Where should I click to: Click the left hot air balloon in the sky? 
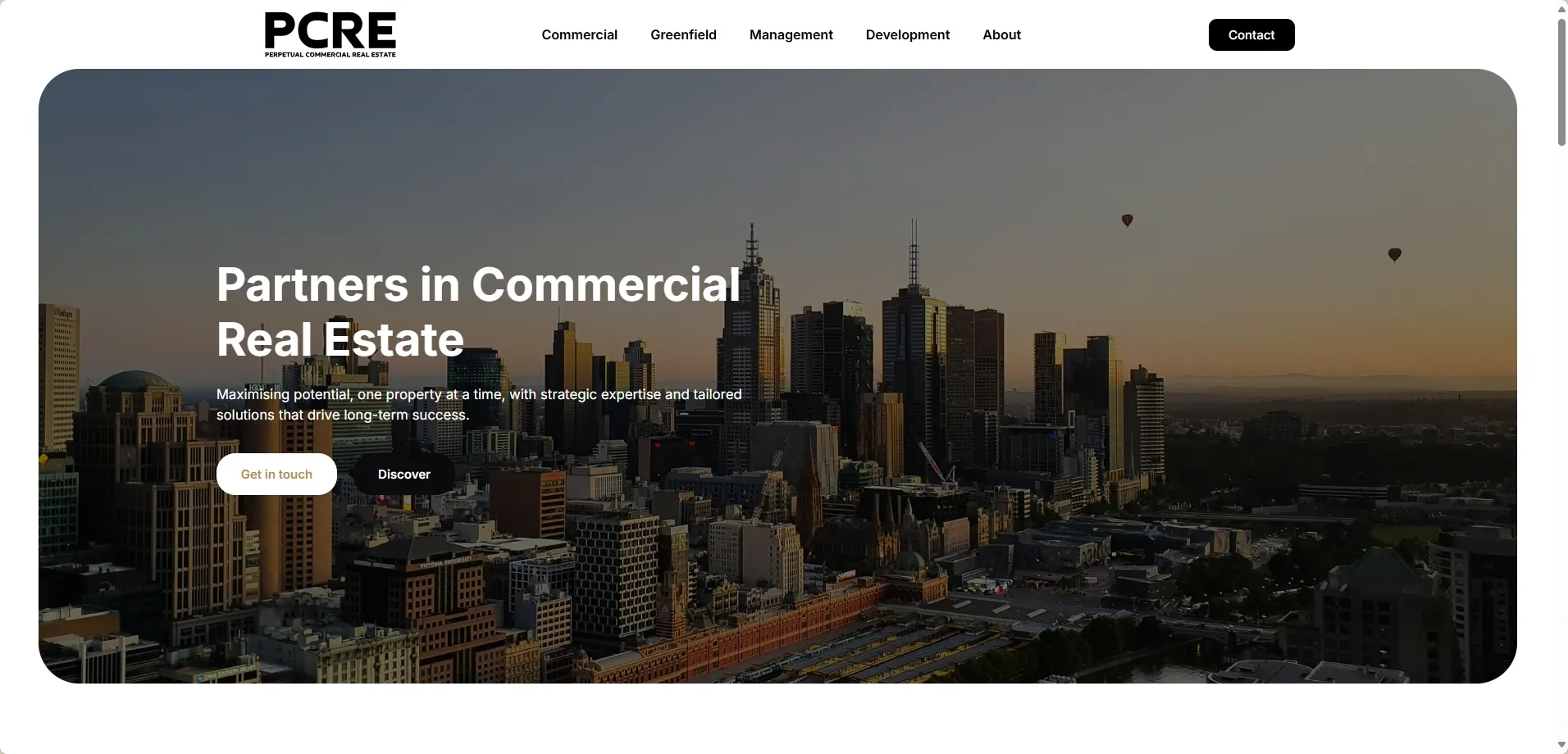click(x=1127, y=220)
